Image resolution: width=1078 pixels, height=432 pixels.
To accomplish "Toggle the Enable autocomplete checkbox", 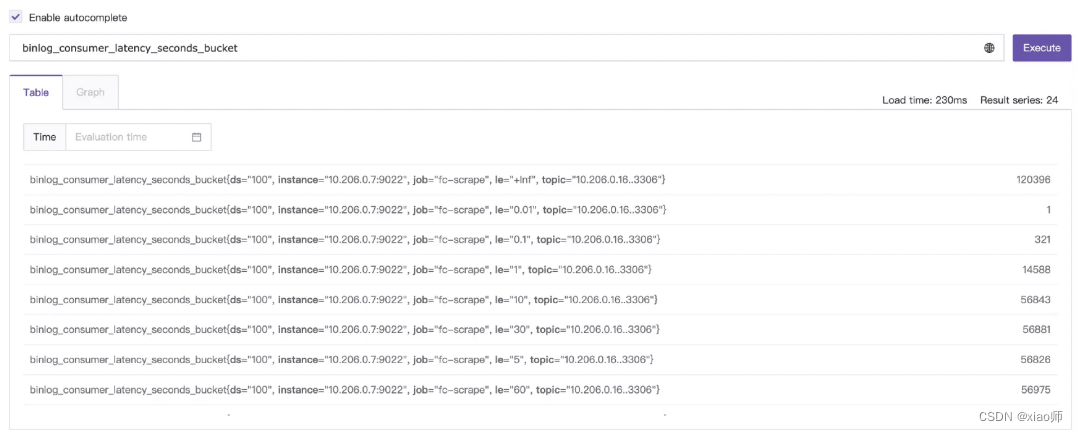I will click(15, 17).
